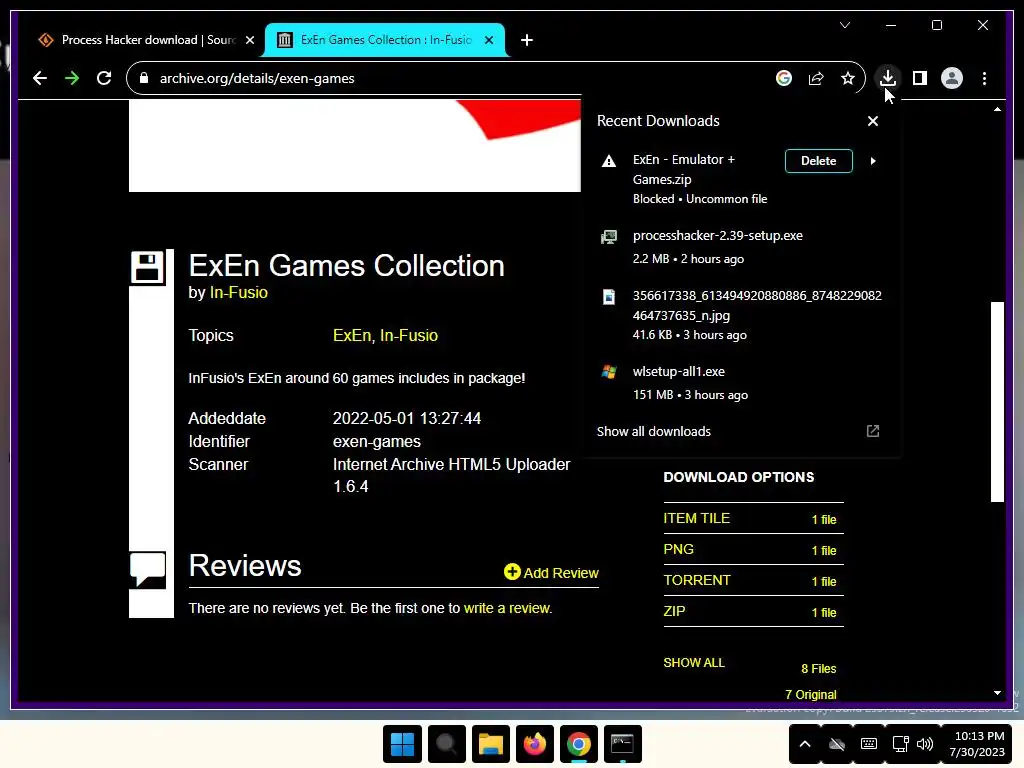Viewport: 1024px width, 768px height.
Task: Show hidden system tray icons
Action: pyautogui.click(x=805, y=744)
